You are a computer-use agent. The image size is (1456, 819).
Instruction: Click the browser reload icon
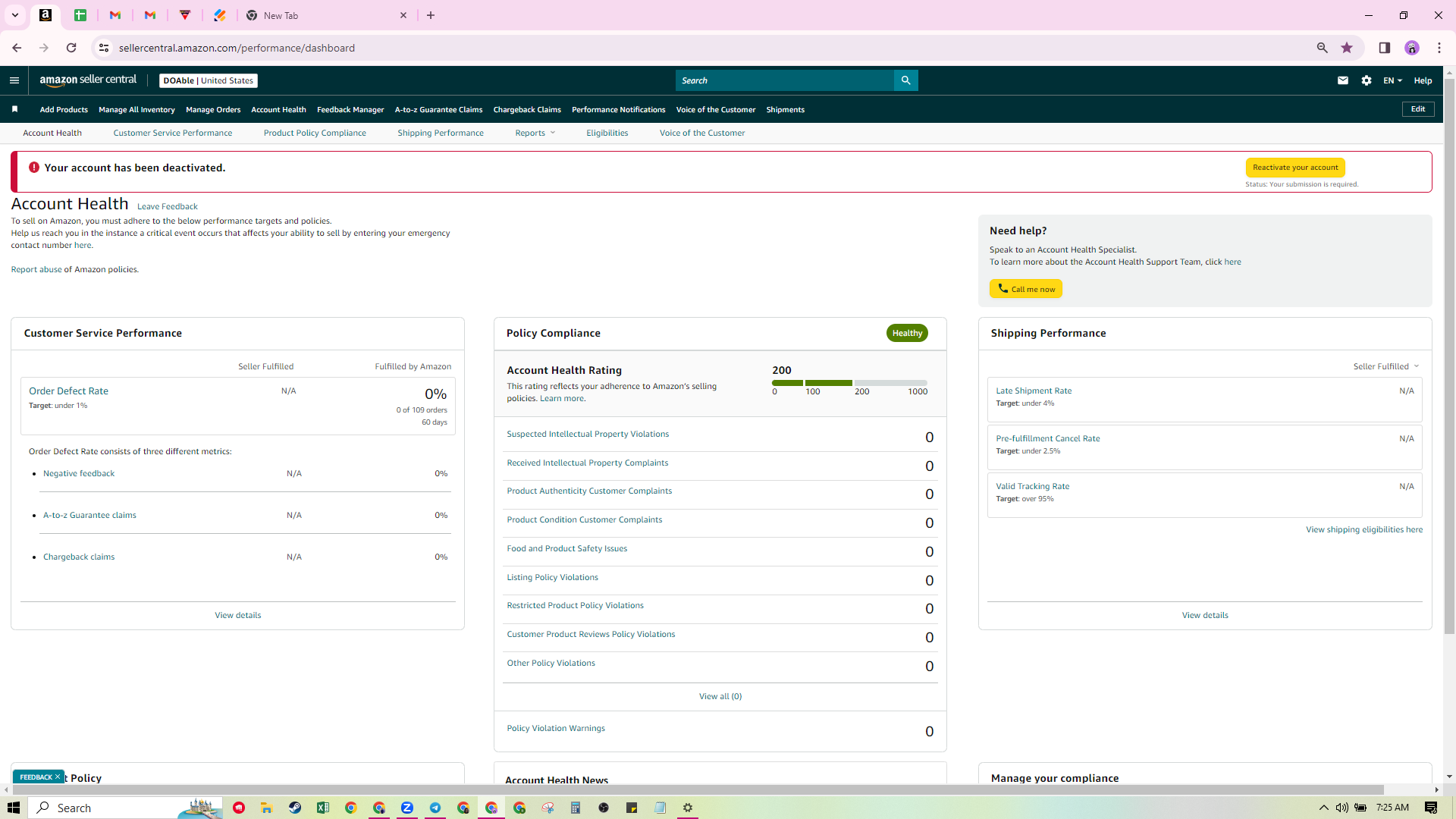pyautogui.click(x=71, y=48)
